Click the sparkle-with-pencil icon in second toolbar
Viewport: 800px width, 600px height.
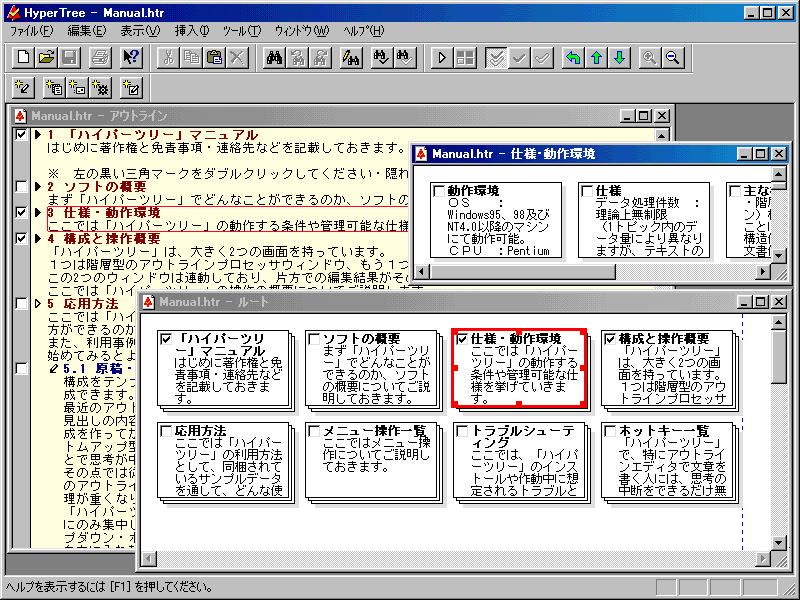(x=23, y=88)
